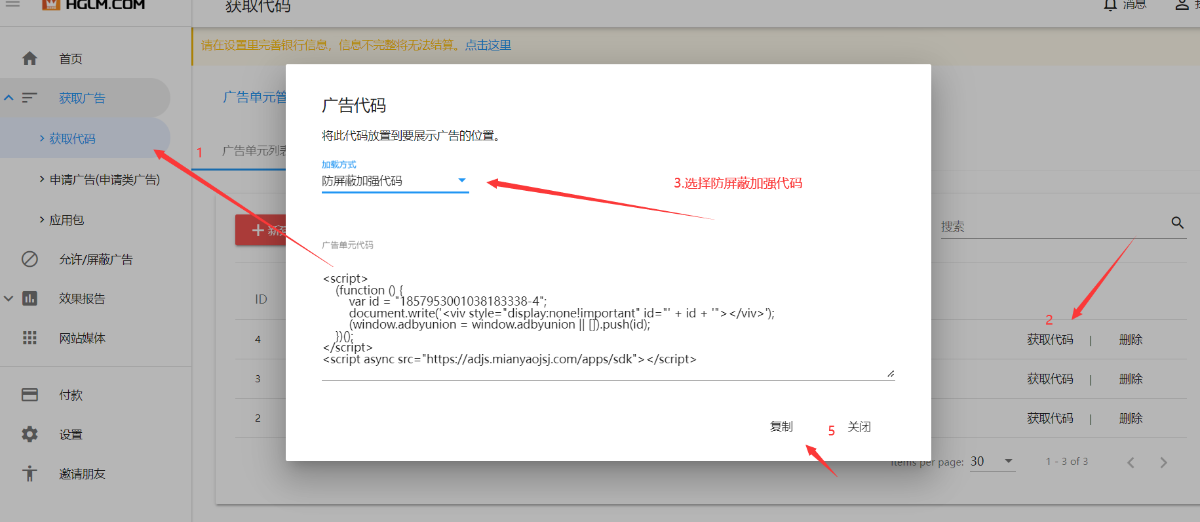This screenshot has width=1200, height=522.
Task: Click the 关闭 button in dialog
Action: 859,426
